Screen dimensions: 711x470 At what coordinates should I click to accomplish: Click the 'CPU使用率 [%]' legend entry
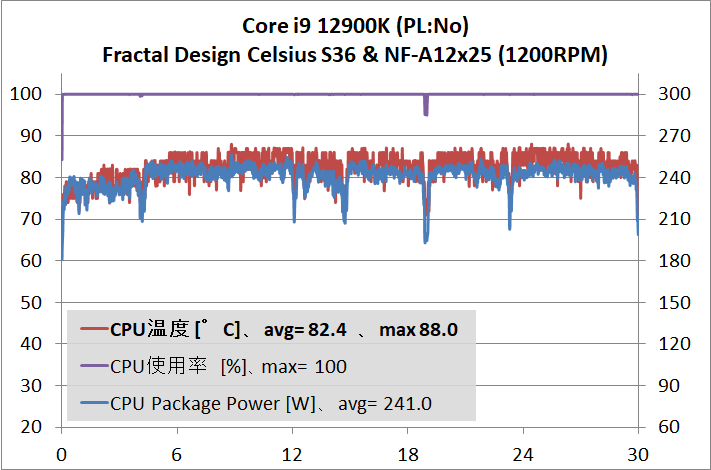(214, 366)
